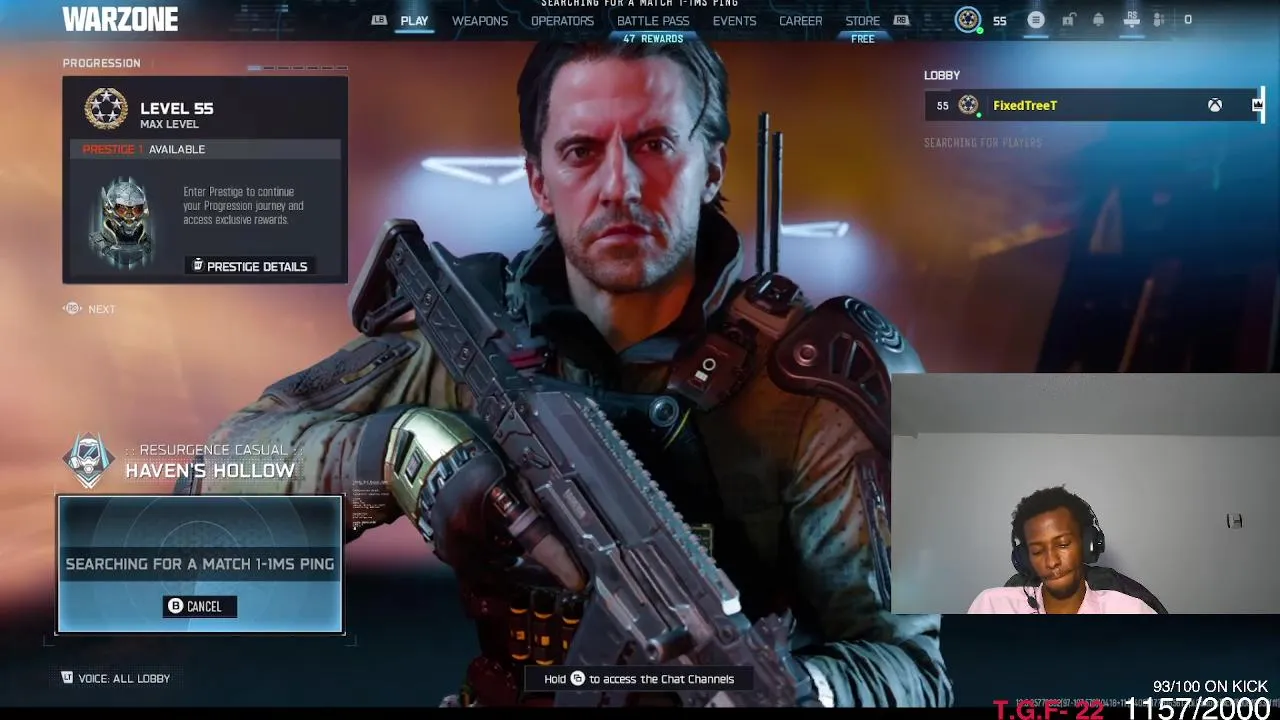The image size is (1280, 720).
Task: Open the Career tab
Action: point(801,21)
